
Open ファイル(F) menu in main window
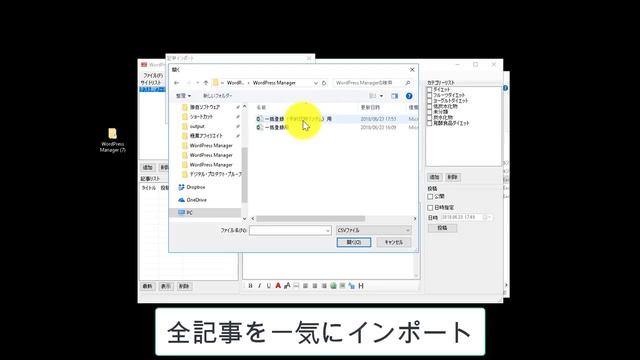tap(153, 76)
